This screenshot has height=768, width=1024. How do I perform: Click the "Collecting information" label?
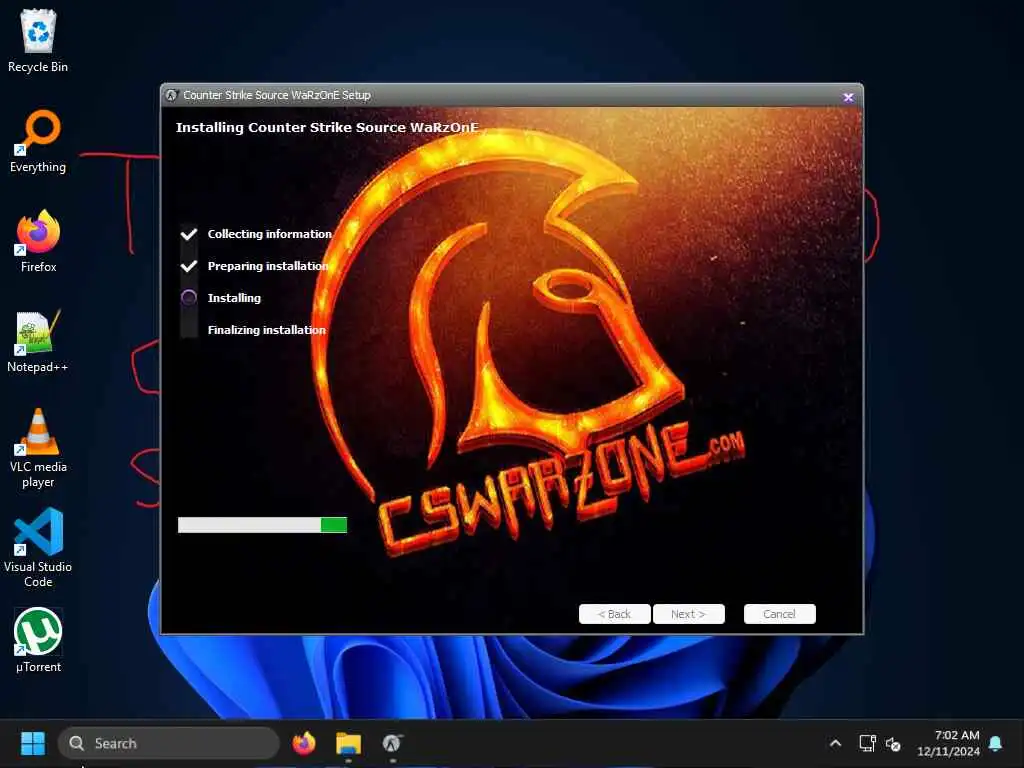(x=270, y=234)
